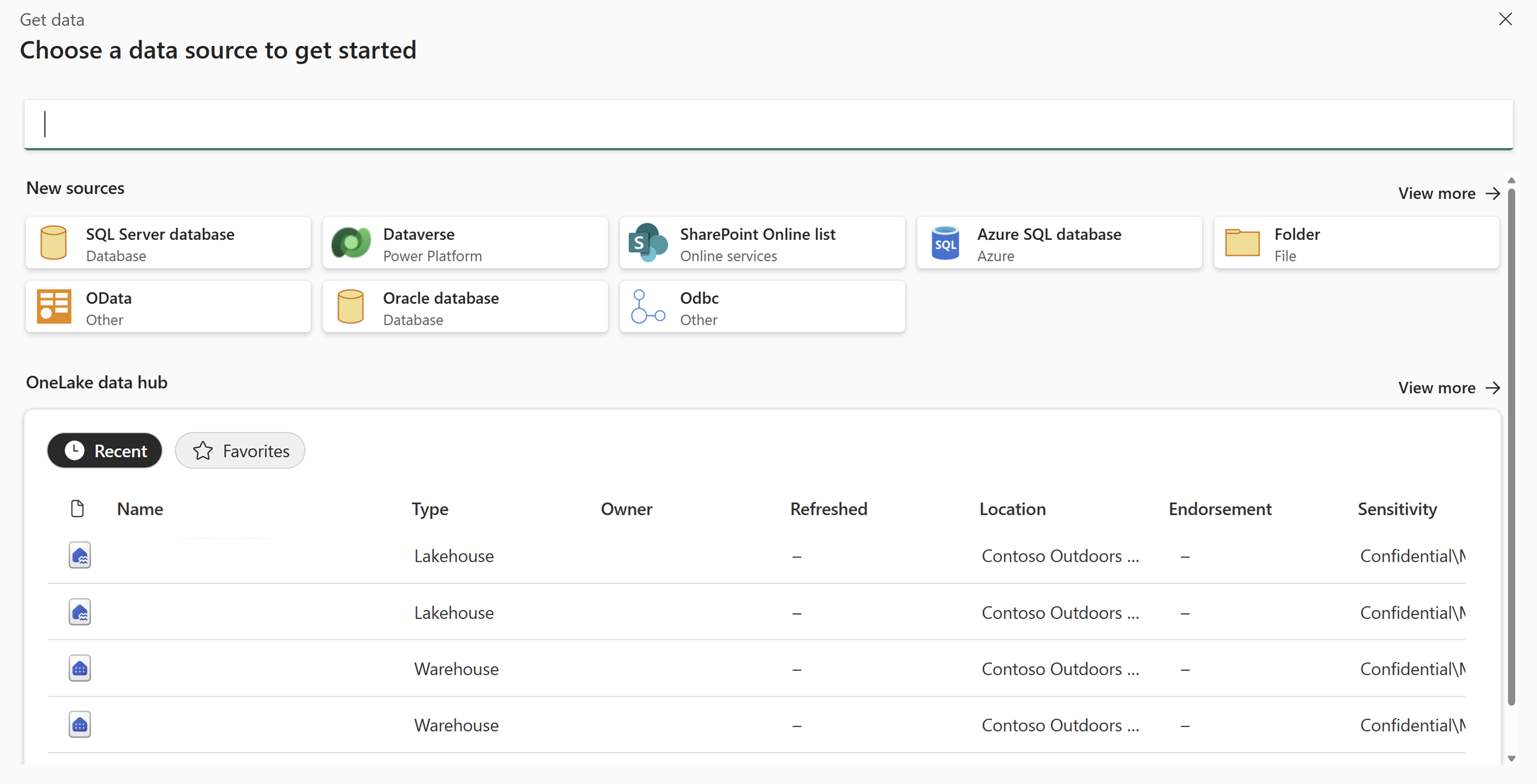Select the Oracle database source
This screenshot has width=1537, height=784.
[x=465, y=307]
